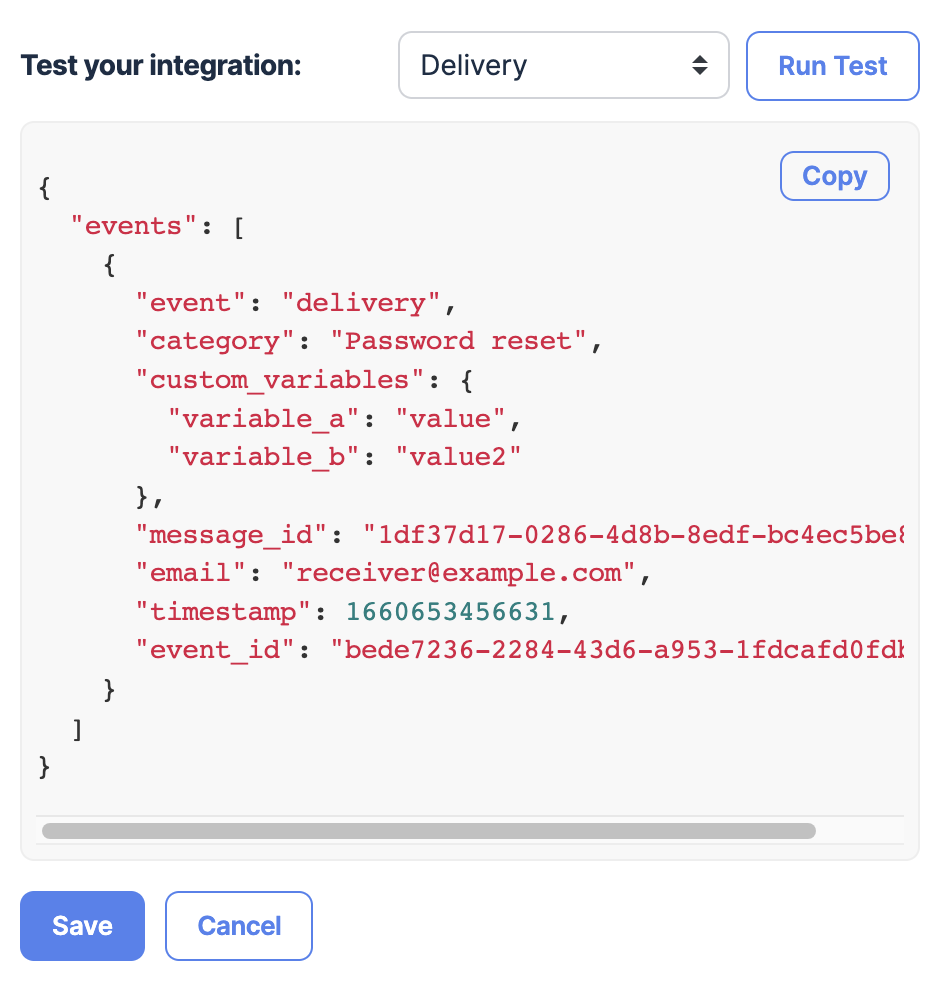Click the receiver@example.com email value
The height and width of the screenshot is (987, 950).
459,574
